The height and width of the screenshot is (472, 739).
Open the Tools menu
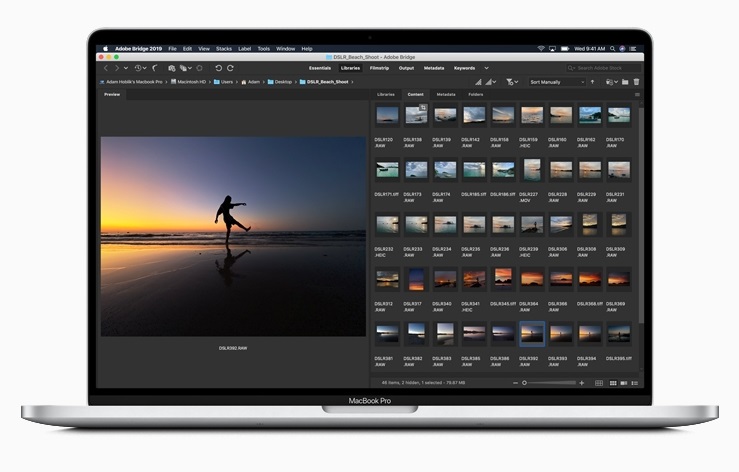264,49
